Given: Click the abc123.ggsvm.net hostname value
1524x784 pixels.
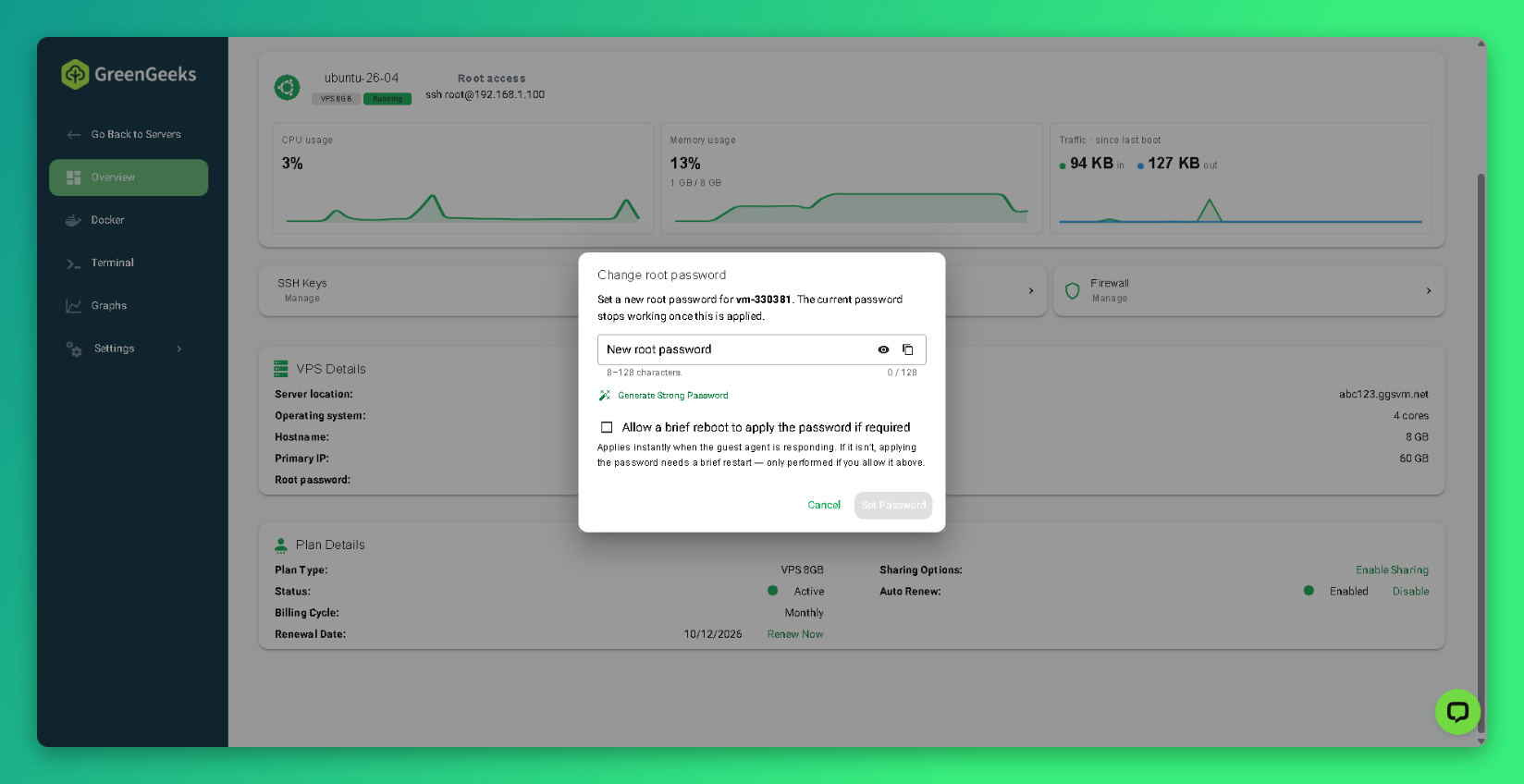Looking at the screenshot, I should tap(1383, 394).
